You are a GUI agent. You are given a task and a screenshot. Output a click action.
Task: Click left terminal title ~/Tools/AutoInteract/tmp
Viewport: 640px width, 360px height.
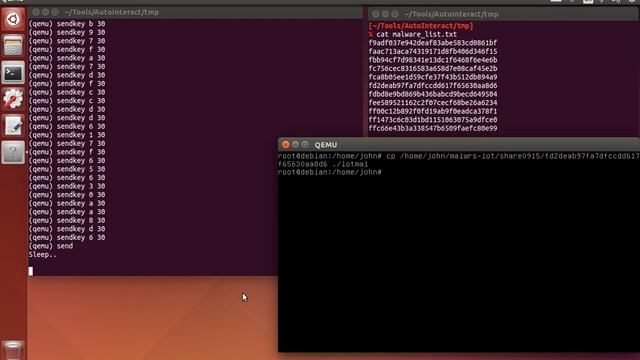(111, 12)
